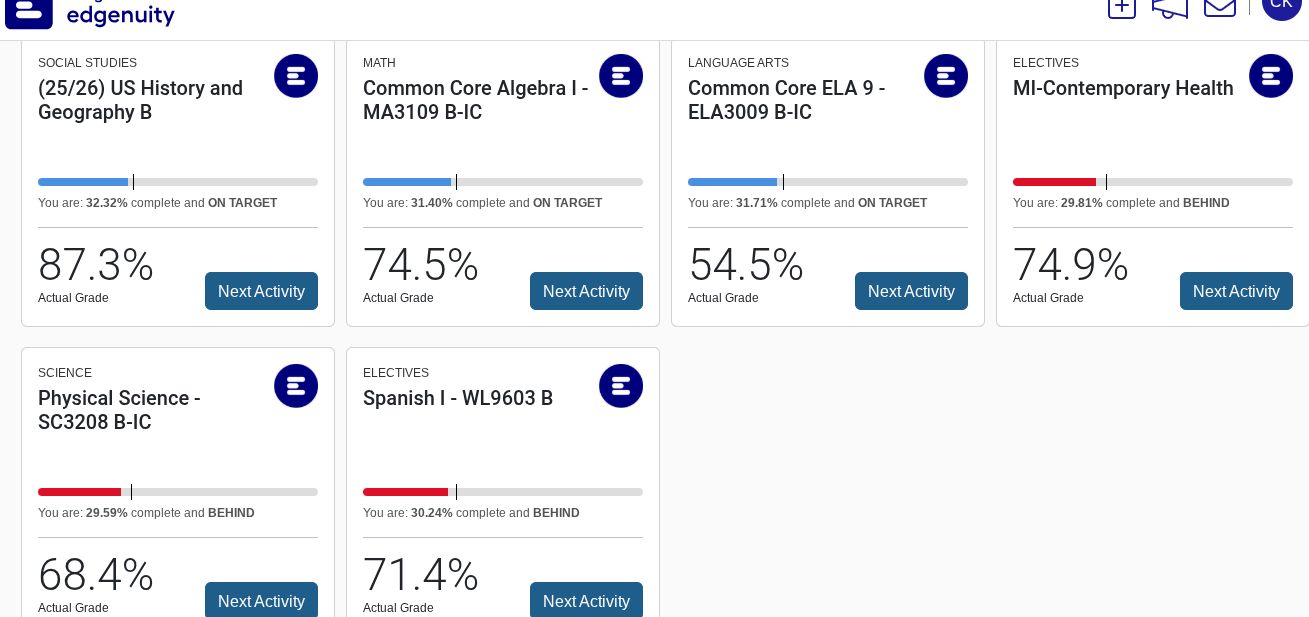Go to Next Activity in Physical Science
1309x617 pixels.
click(x=261, y=600)
